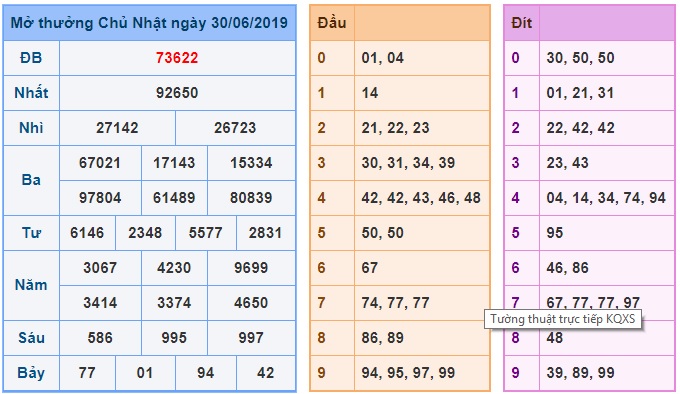Click fifth prize number 4650
This screenshot has height=394, width=680.
tap(251, 303)
